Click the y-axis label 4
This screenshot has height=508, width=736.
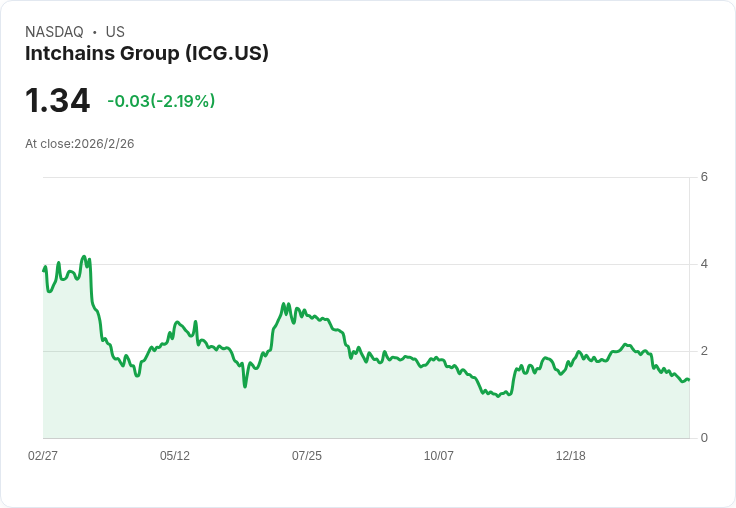[705, 264]
